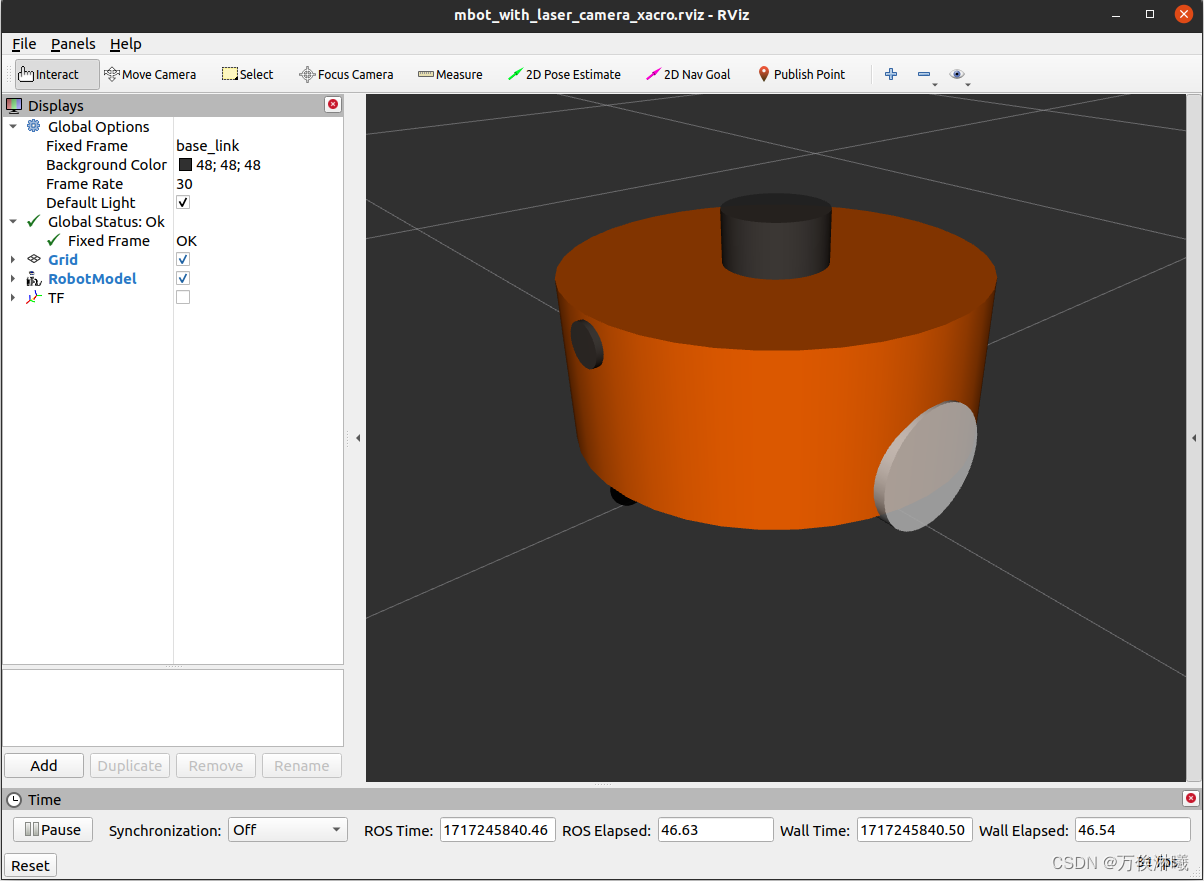Select the Interact tool
The image size is (1204, 881).
pos(57,75)
